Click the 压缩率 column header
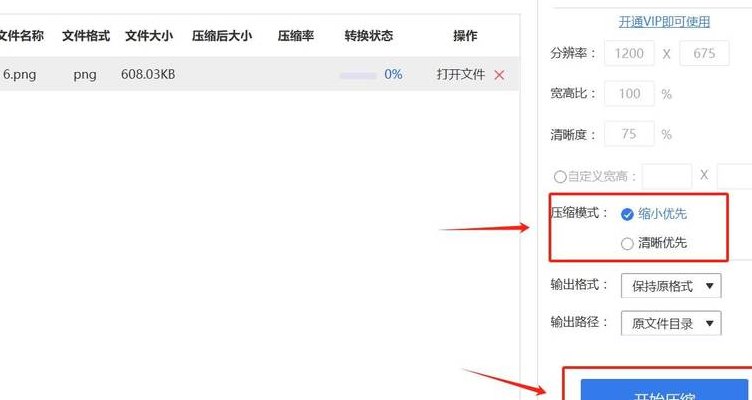 pos(296,35)
